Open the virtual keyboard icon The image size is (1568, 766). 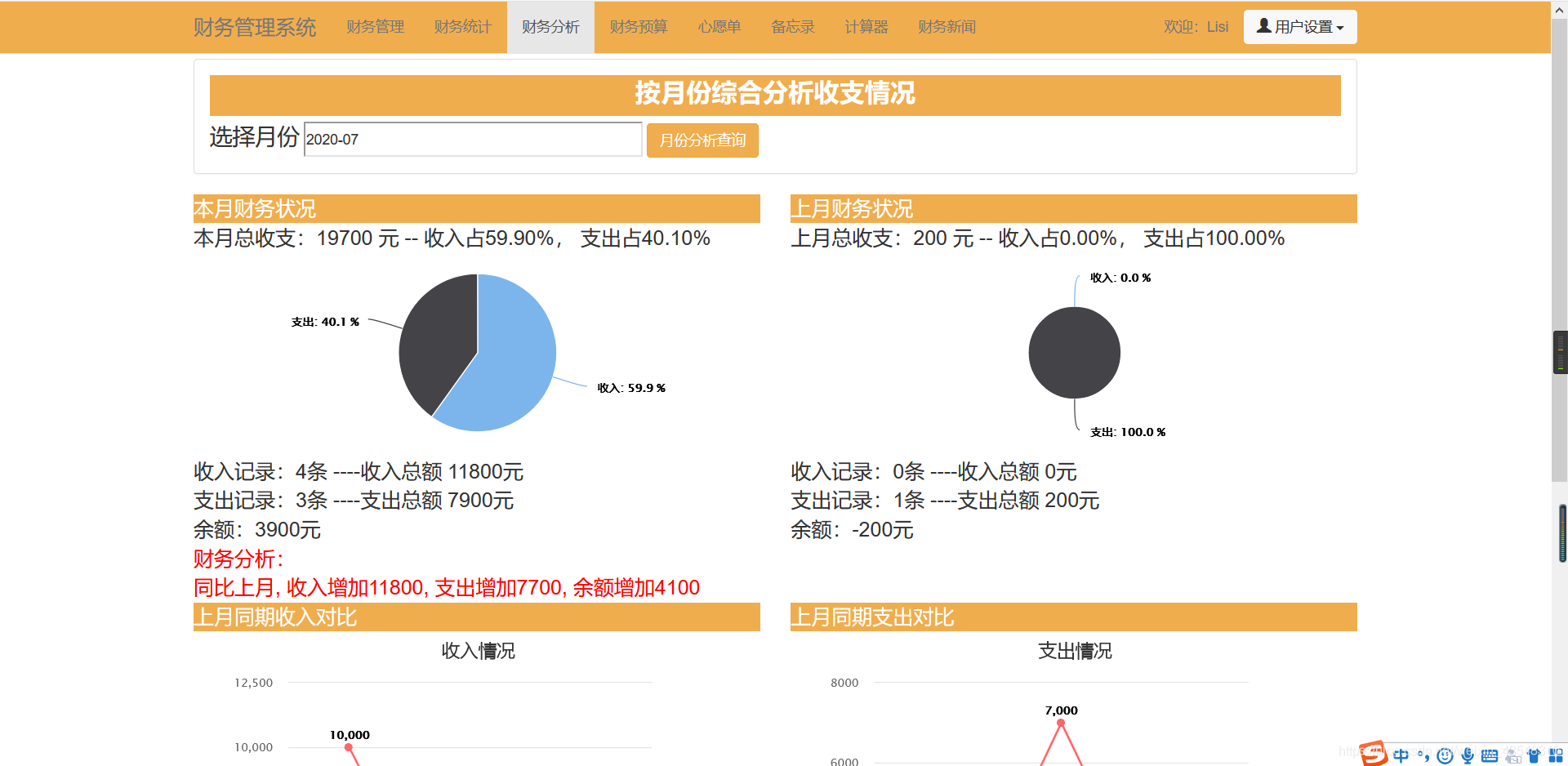pos(1489,755)
